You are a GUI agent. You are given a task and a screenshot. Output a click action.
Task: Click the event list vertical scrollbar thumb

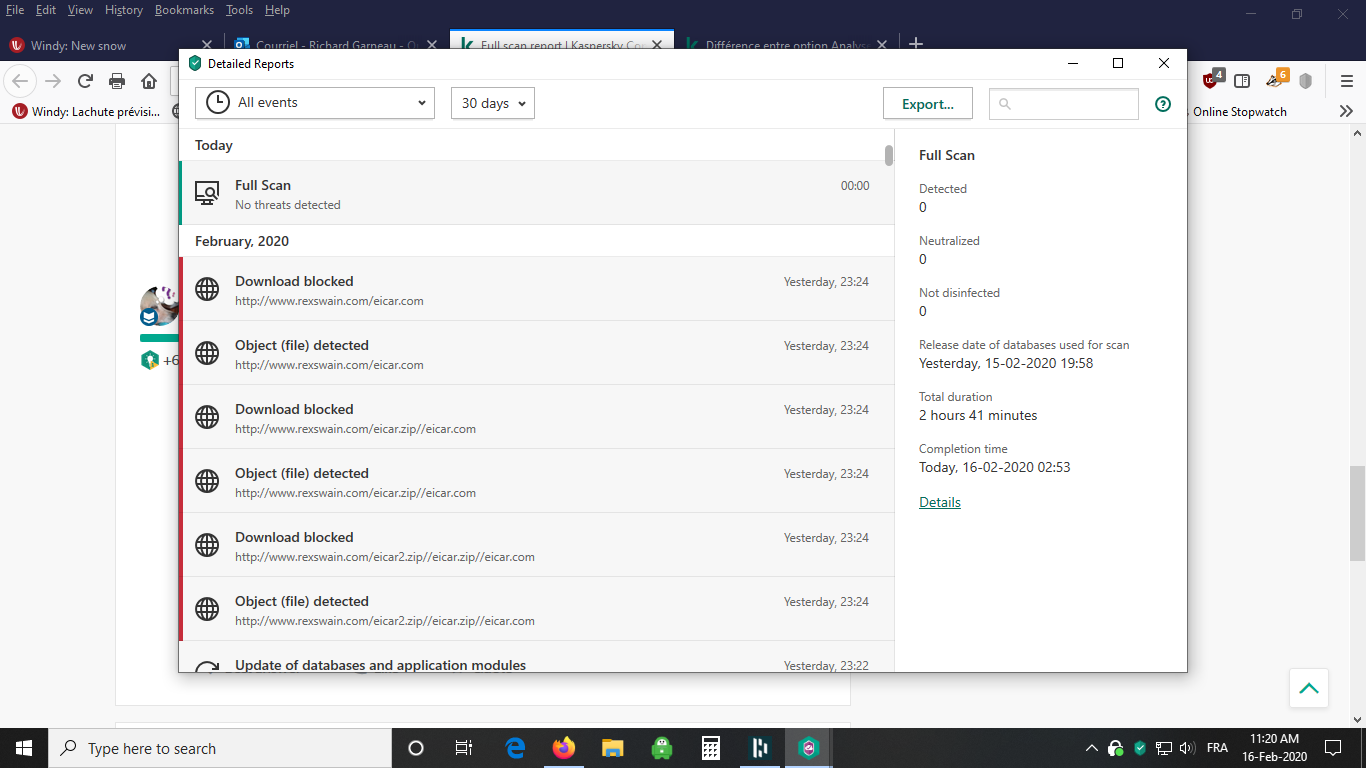[x=889, y=155]
